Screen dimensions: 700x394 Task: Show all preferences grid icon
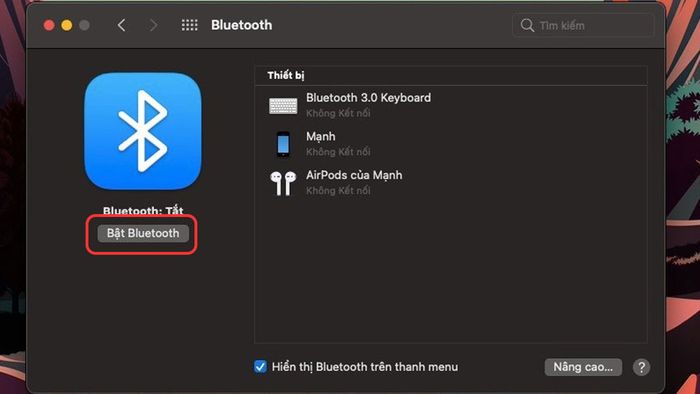pyautogui.click(x=189, y=25)
